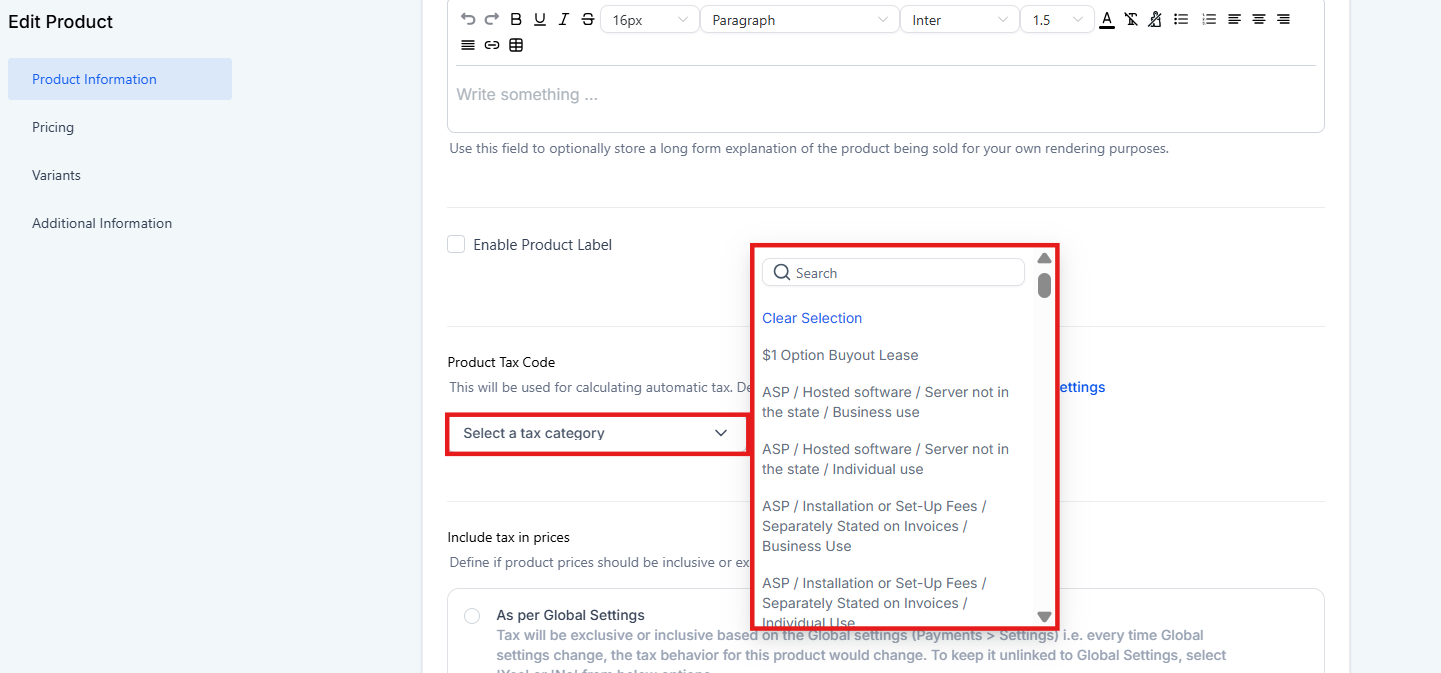Align text right
The image size is (1441, 673).
coord(1283,19)
